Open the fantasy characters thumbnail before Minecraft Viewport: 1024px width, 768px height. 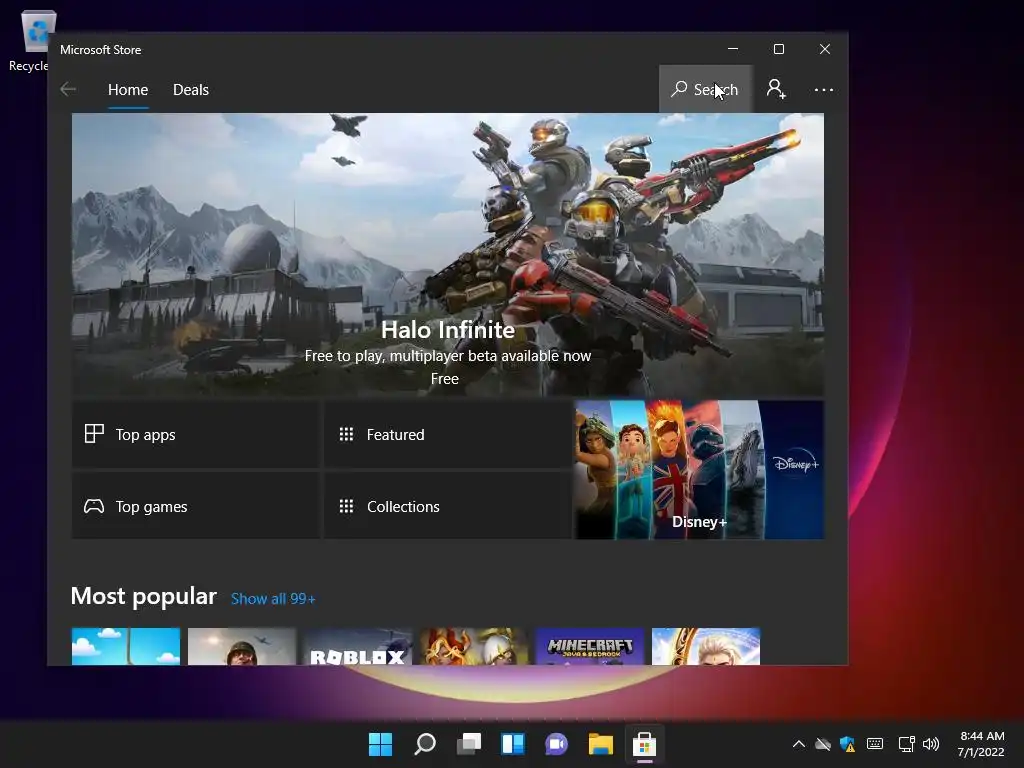click(473, 647)
